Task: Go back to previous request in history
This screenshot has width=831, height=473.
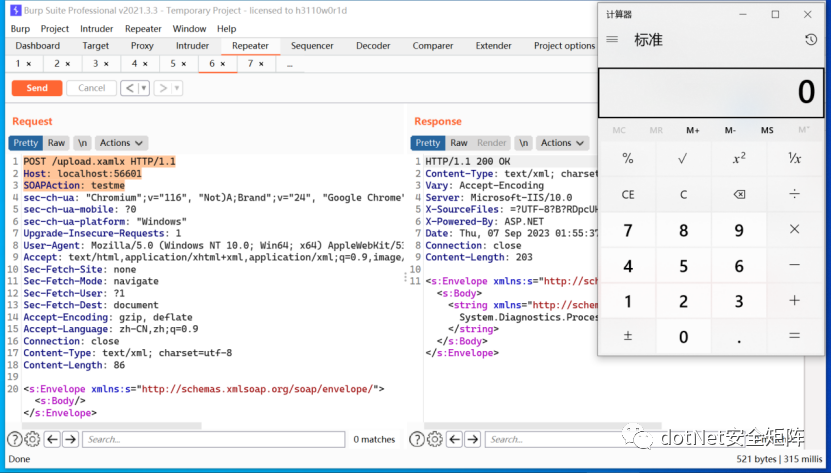Action: coord(129,88)
